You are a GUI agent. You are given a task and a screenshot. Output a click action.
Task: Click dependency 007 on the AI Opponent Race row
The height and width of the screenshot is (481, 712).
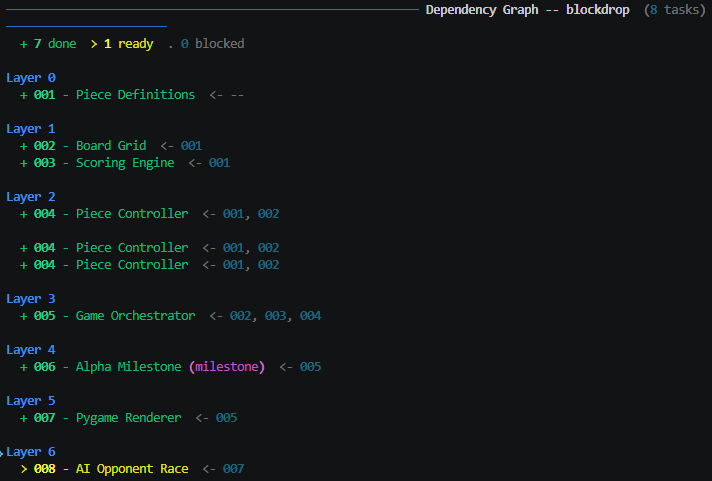[x=233, y=469]
